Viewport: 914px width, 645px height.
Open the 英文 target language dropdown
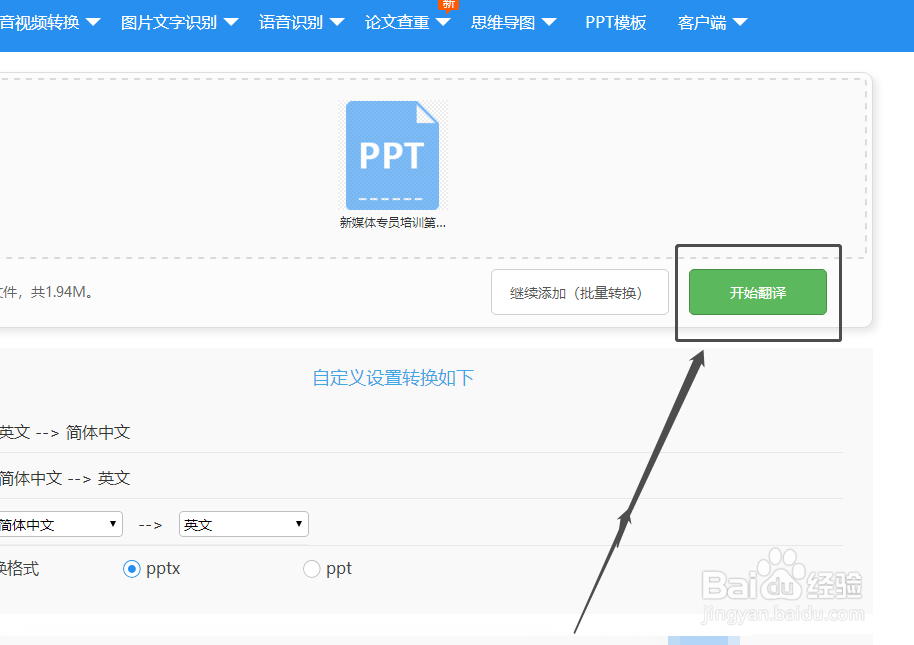[x=243, y=523]
